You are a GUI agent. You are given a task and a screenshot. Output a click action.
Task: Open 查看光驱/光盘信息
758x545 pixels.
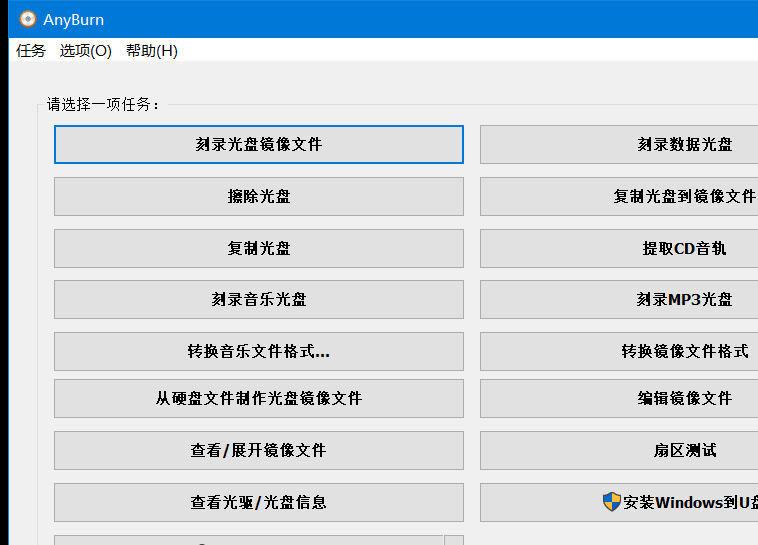tap(259, 502)
